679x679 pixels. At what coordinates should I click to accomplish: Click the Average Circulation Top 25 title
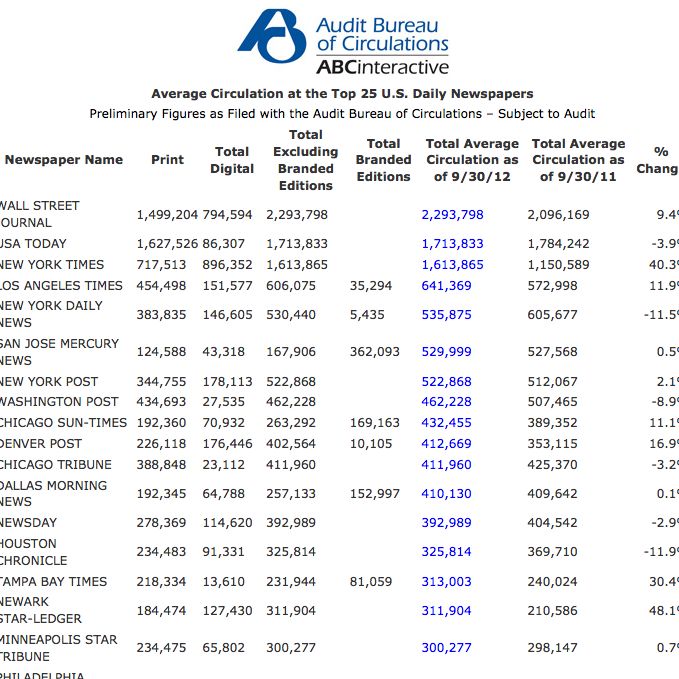pos(342,94)
